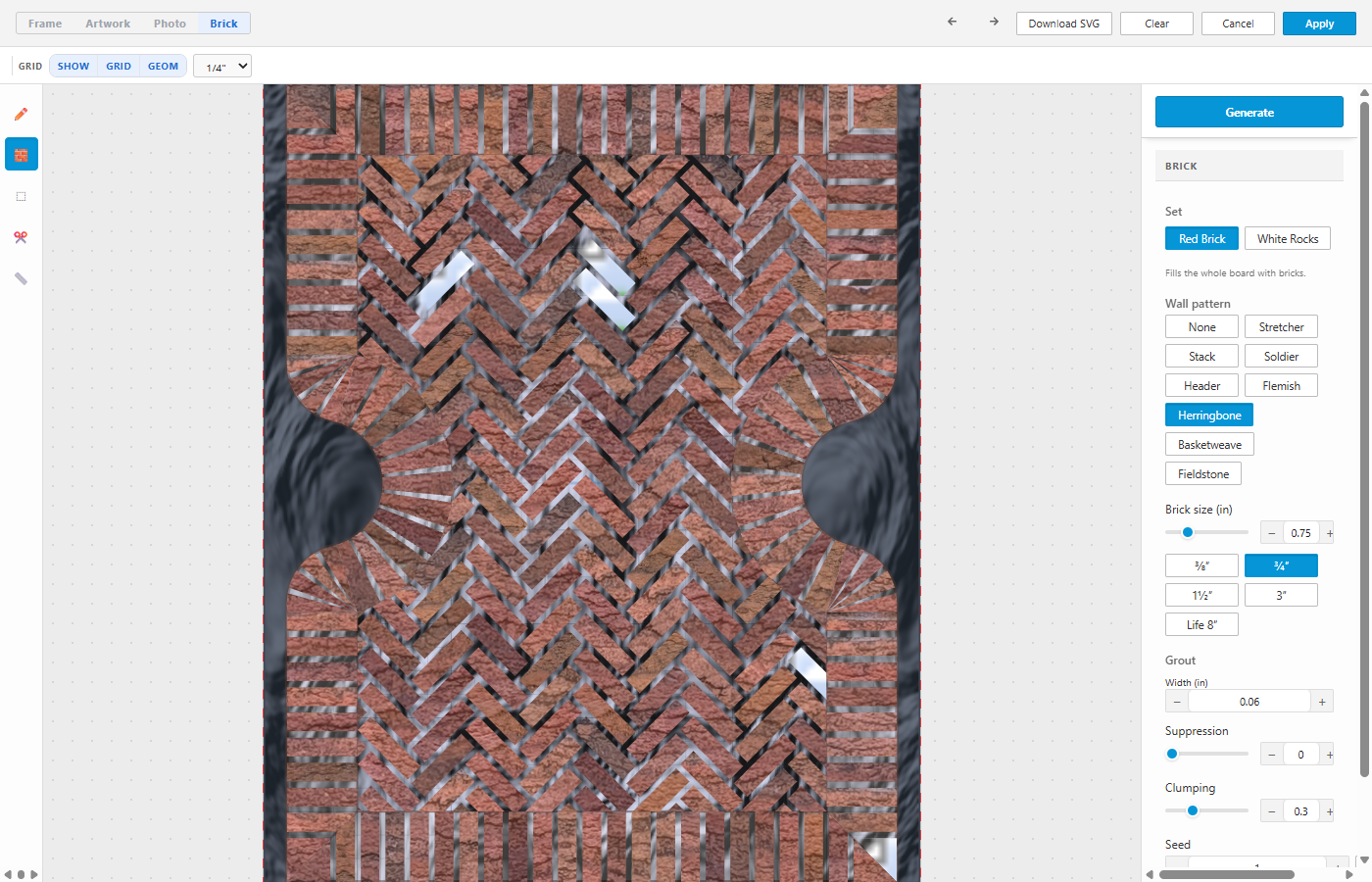Click the redo right arrow
The image size is (1372, 882).
pos(994,22)
